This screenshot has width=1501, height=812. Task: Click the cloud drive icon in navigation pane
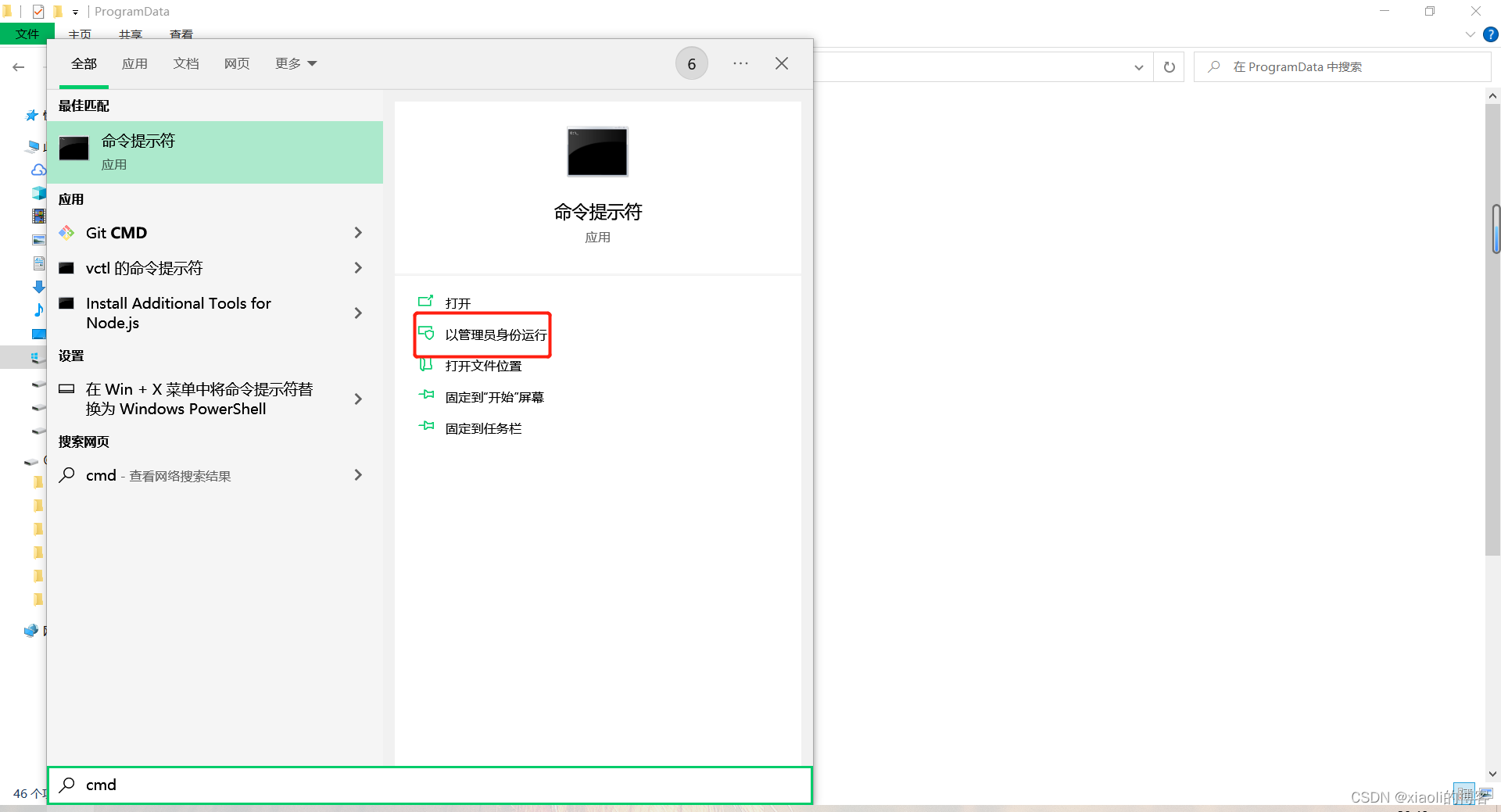tap(38, 170)
